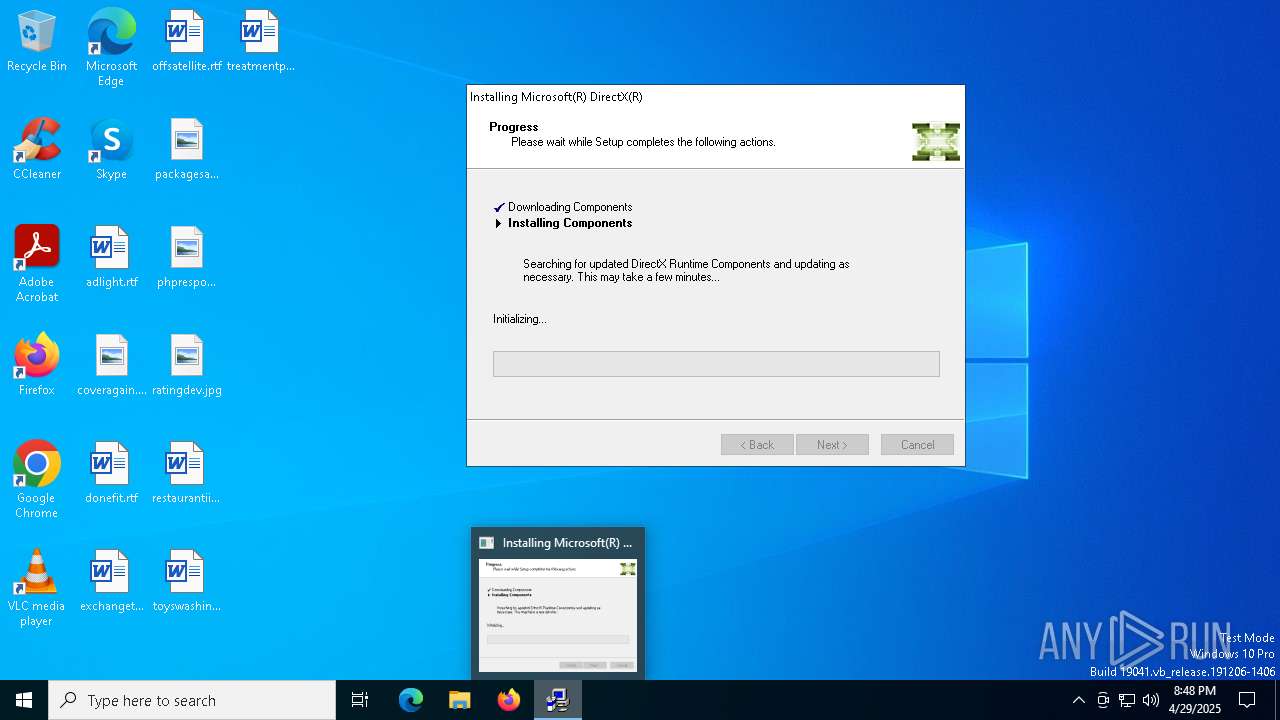Select adlight.rtf on the desktop
1280x720 pixels.
pyautogui.click(x=111, y=257)
